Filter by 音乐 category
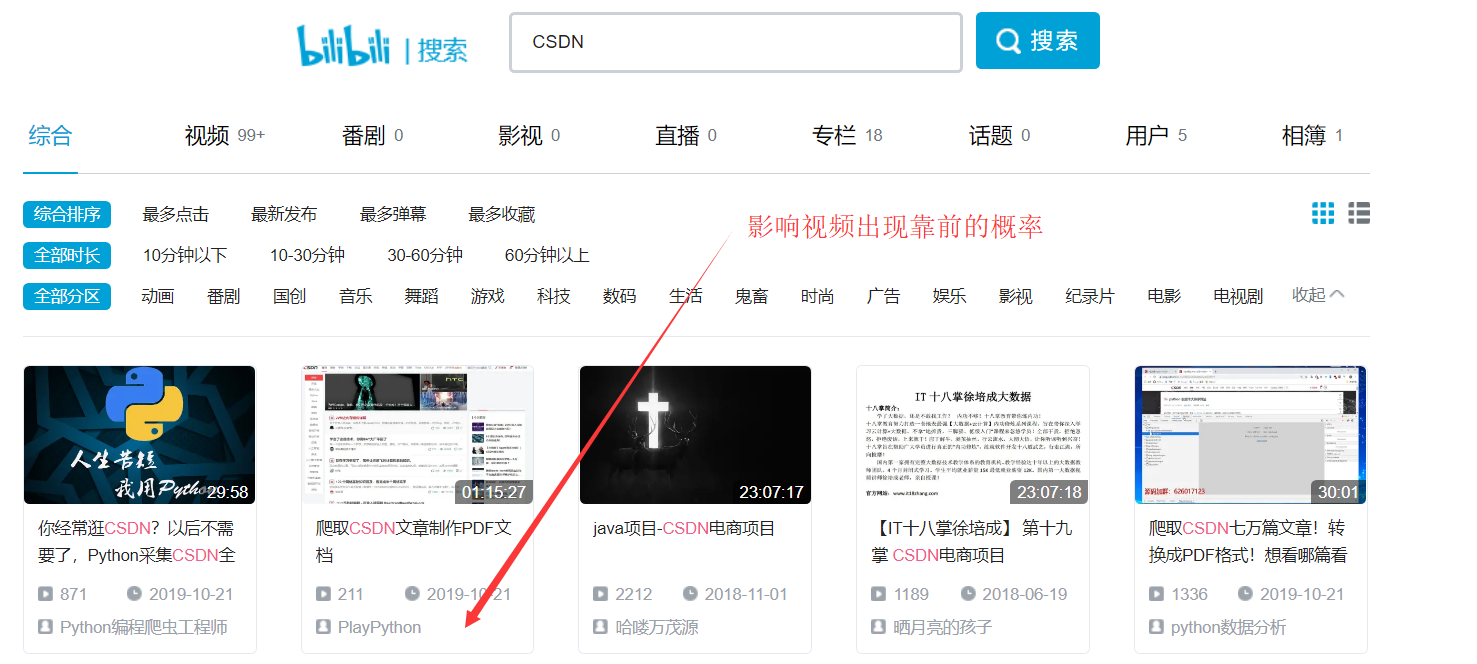Viewport: 1477px width, 664px height. point(356,296)
